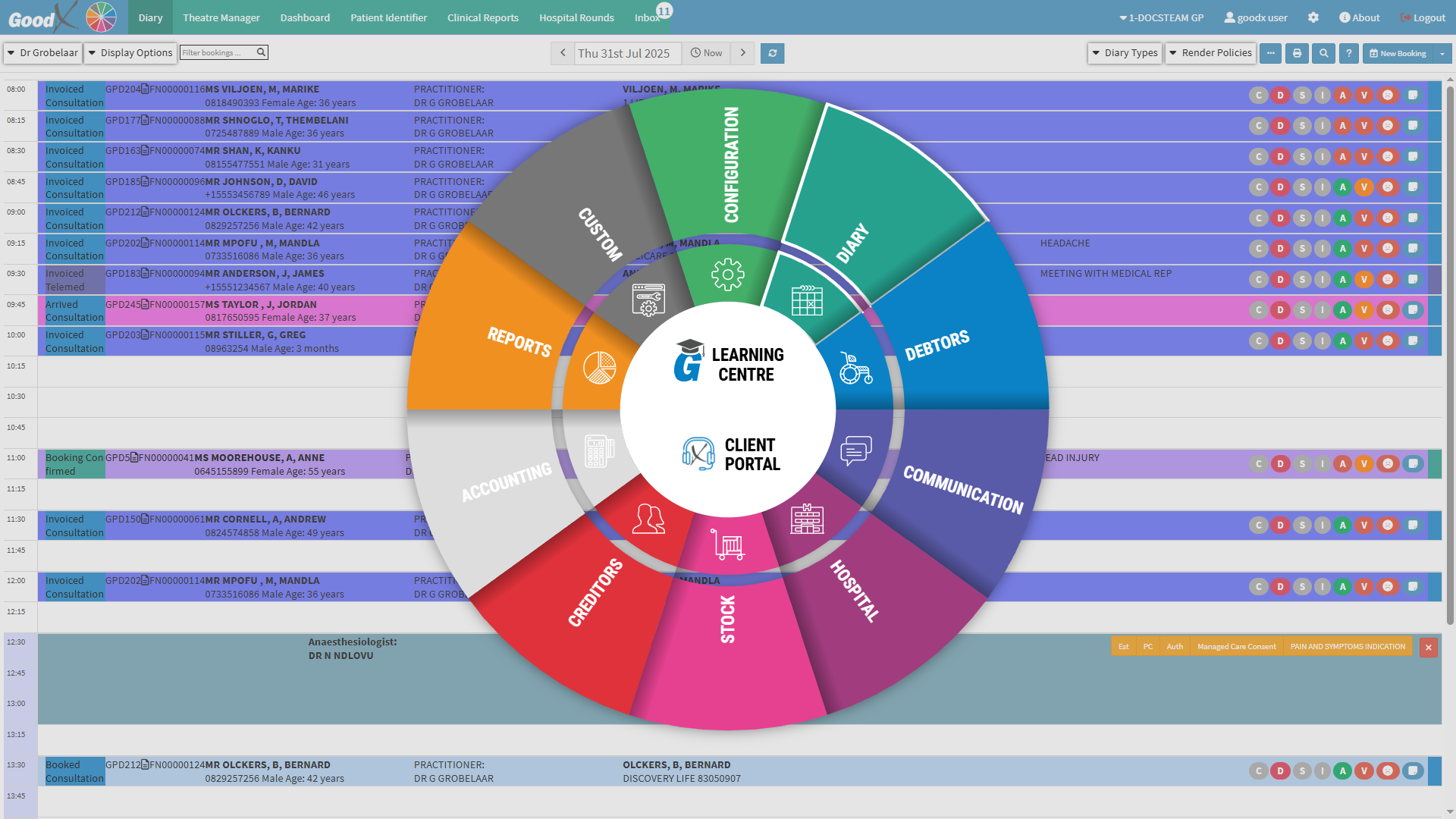
Task: Expand the Display Options dropdown
Action: 130,52
